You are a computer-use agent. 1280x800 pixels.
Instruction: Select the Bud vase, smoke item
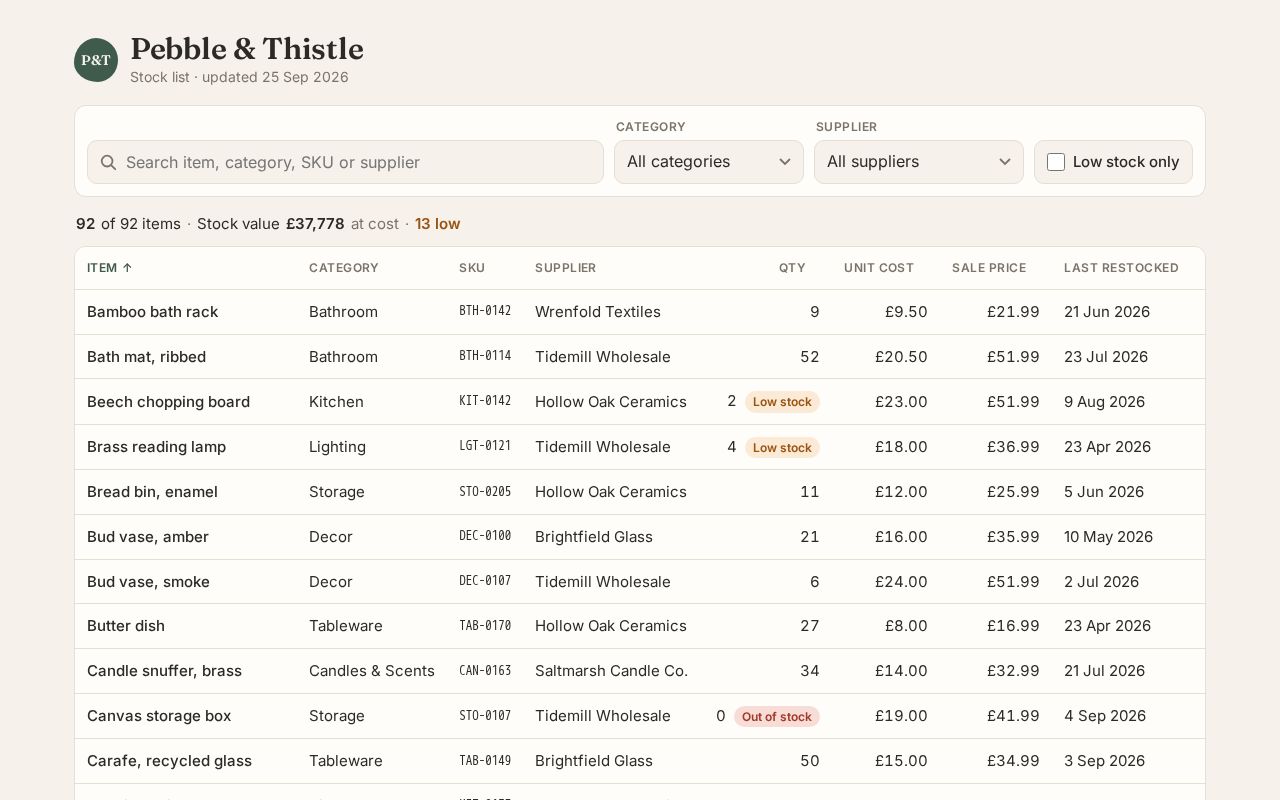click(149, 582)
